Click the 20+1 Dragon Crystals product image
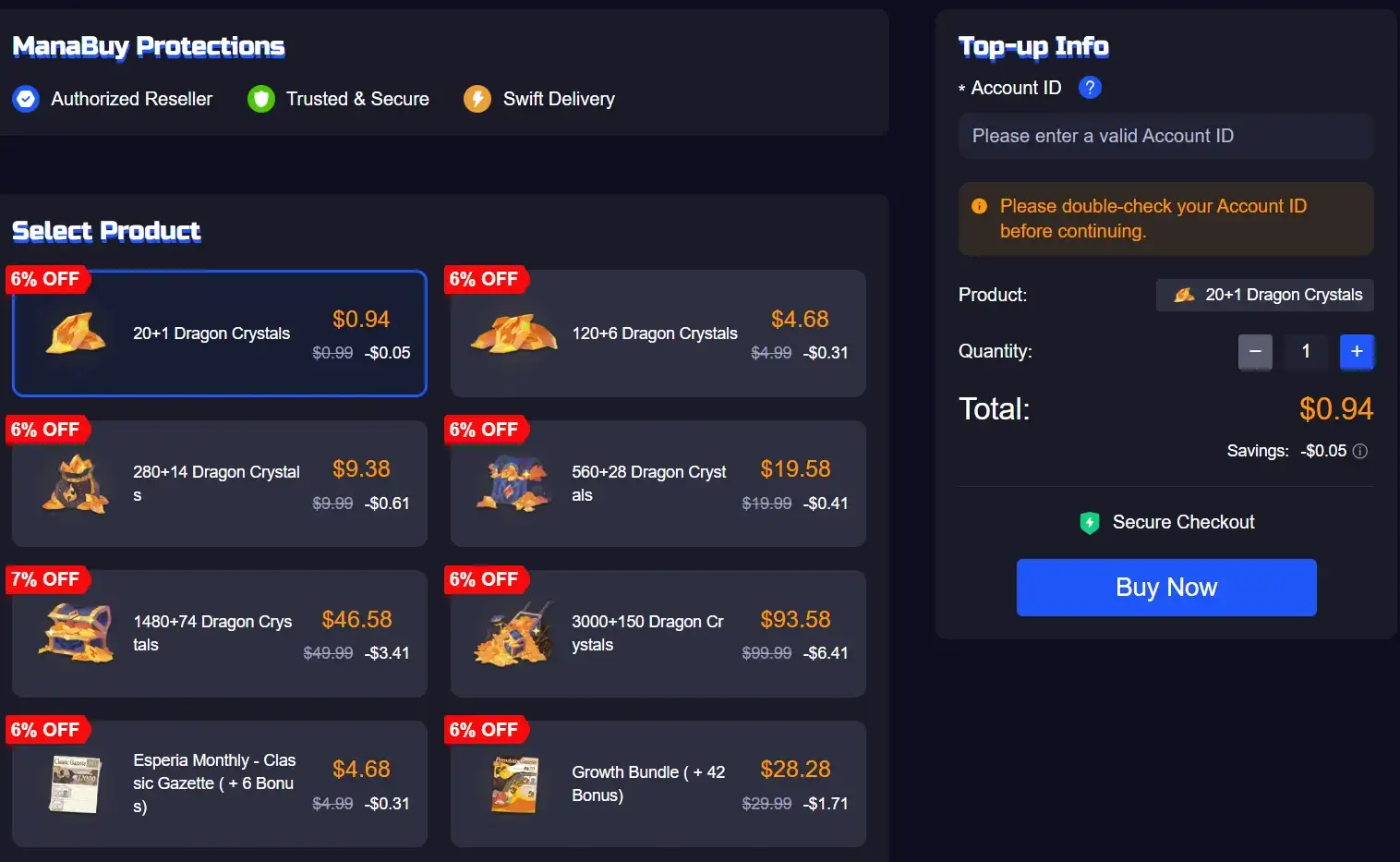The width and height of the screenshot is (1400, 862). point(76,334)
